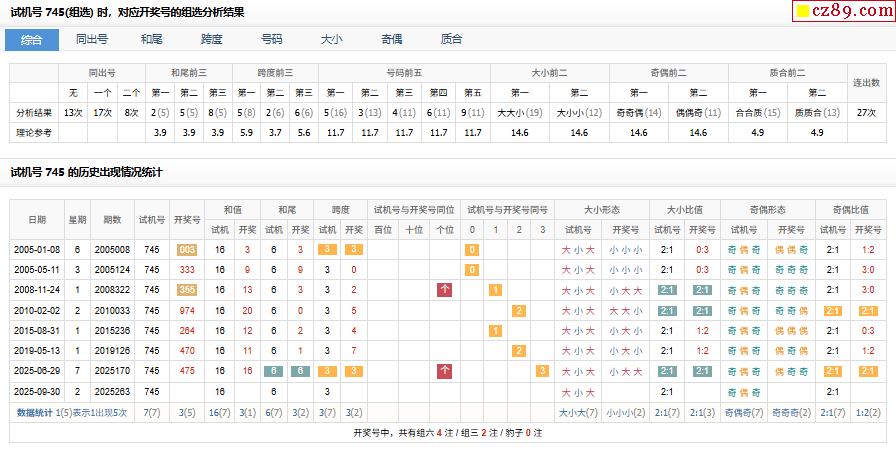The image size is (896, 450).
Task: Click the 16(7) statistics cell
Action: tap(219, 412)
